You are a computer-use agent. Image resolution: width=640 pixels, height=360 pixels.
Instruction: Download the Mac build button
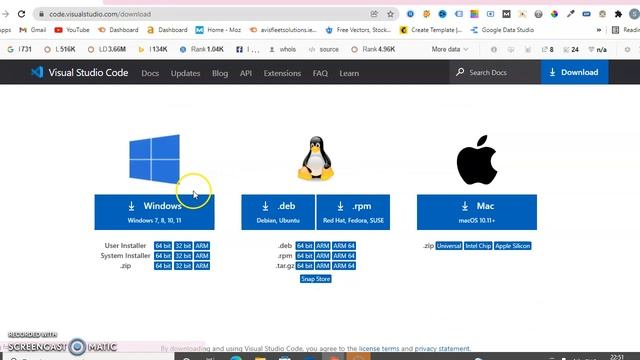(x=477, y=212)
